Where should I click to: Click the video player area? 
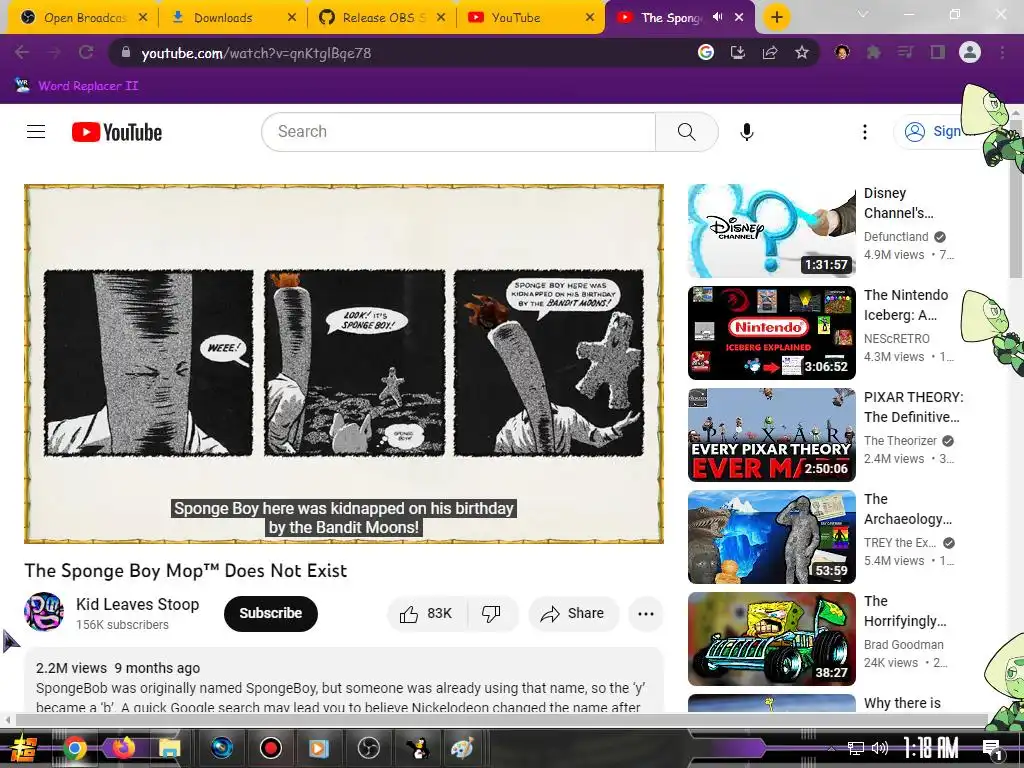pyautogui.click(x=344, y=364)
